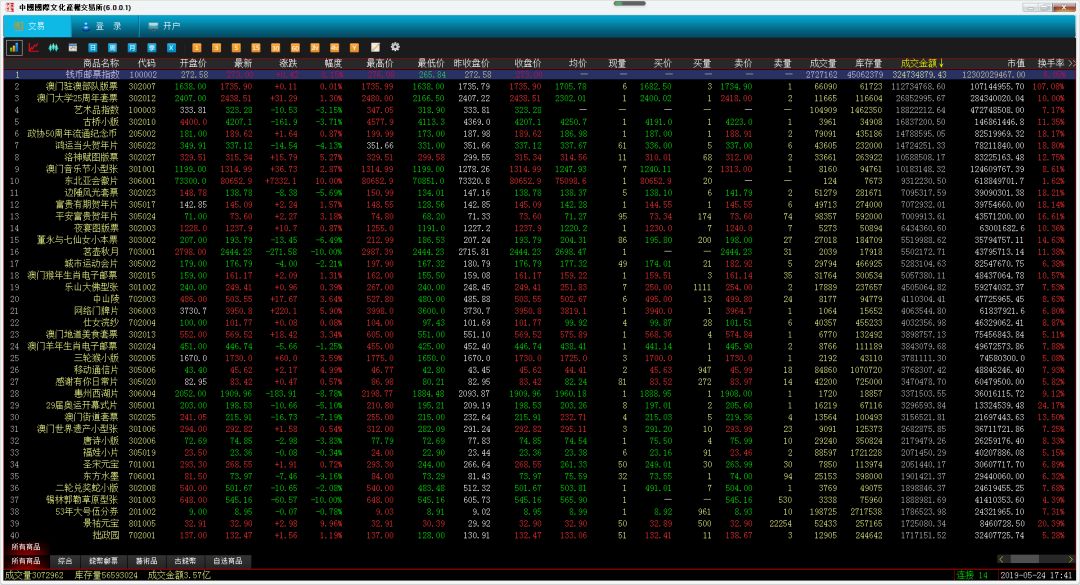The width and height of the screenshot is (1080, 585).
Task: Click the small calendar-style toolbar icon
Action: tap(73, 48)
